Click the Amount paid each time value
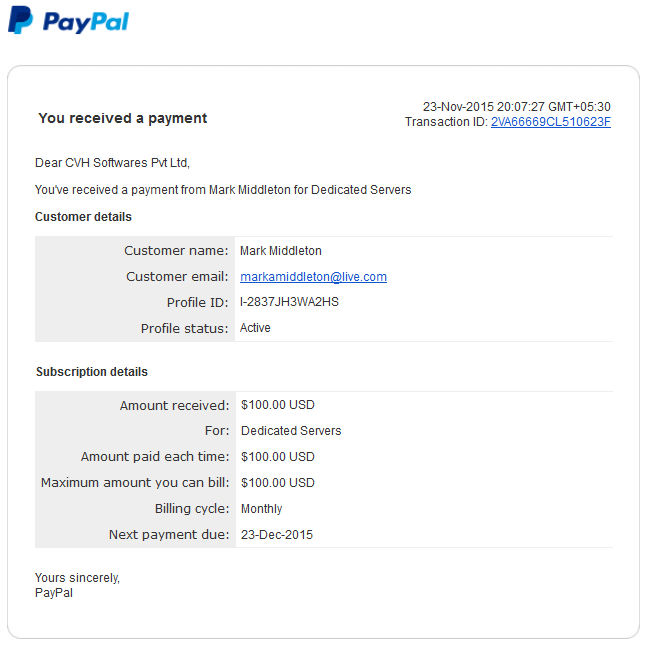The image size is (656, 647). pos(278,457)
